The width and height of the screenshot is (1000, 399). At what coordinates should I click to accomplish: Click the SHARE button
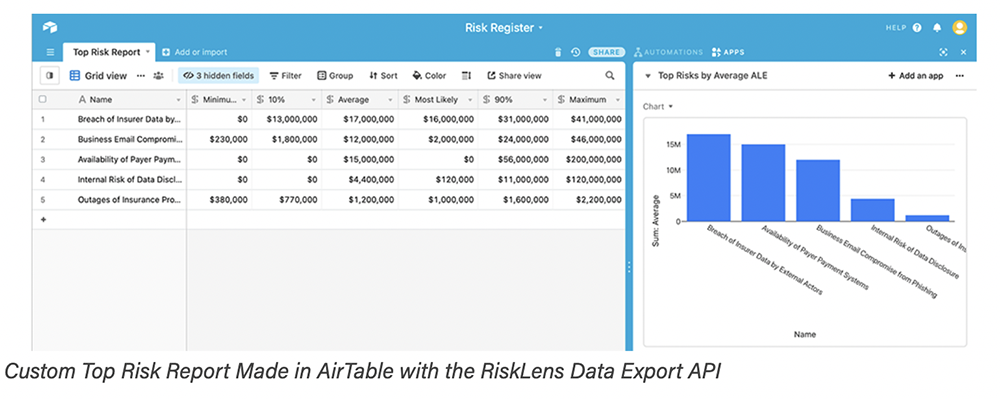point(606,52)
